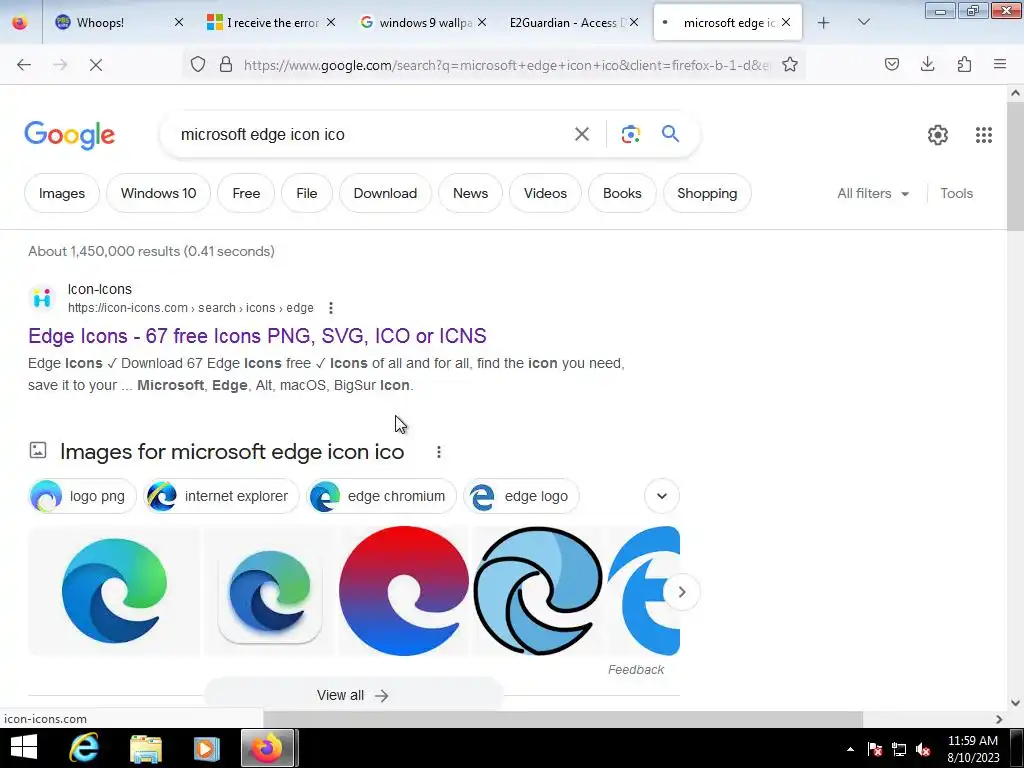1024x768 pixels.
Task: Click the site security padlock icon
Action: (226, 64)
